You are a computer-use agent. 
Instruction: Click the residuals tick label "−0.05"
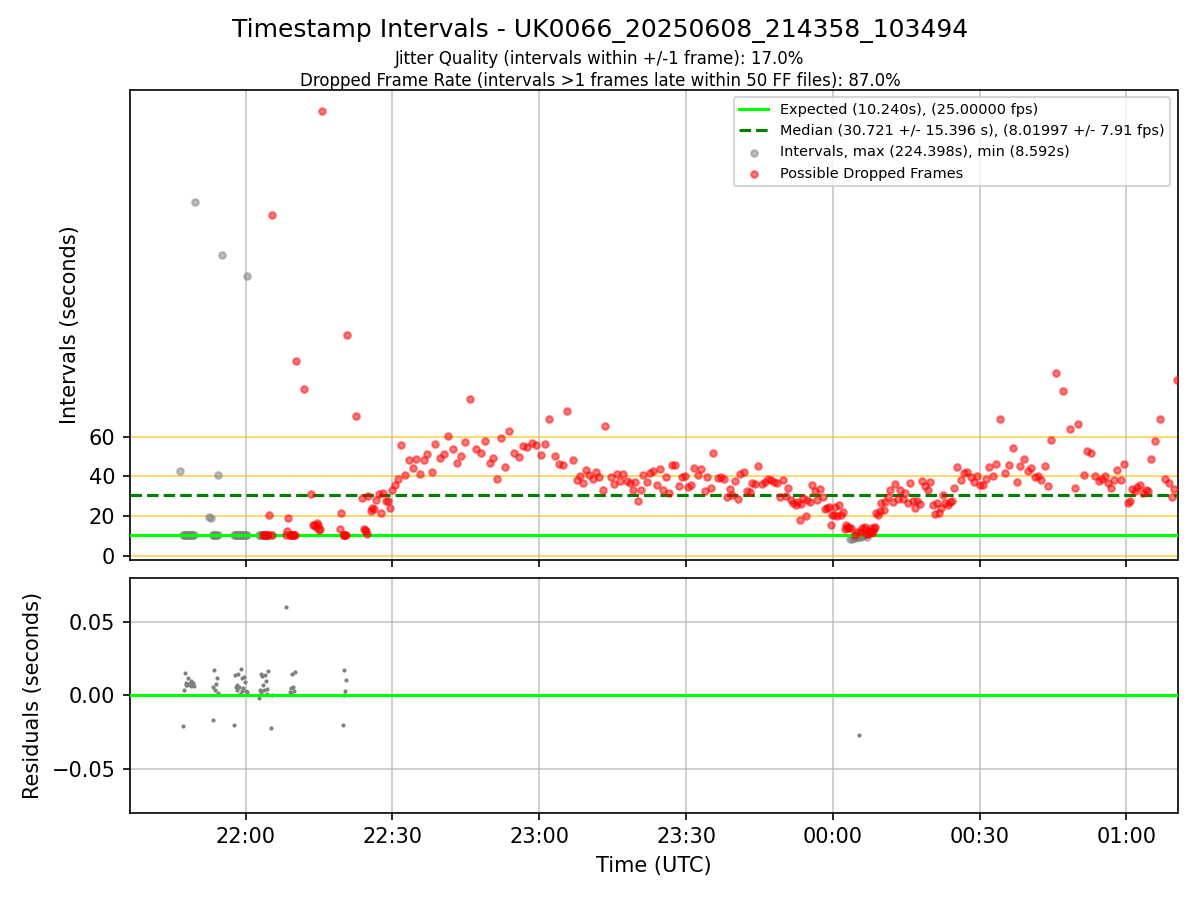pos(85,769)
